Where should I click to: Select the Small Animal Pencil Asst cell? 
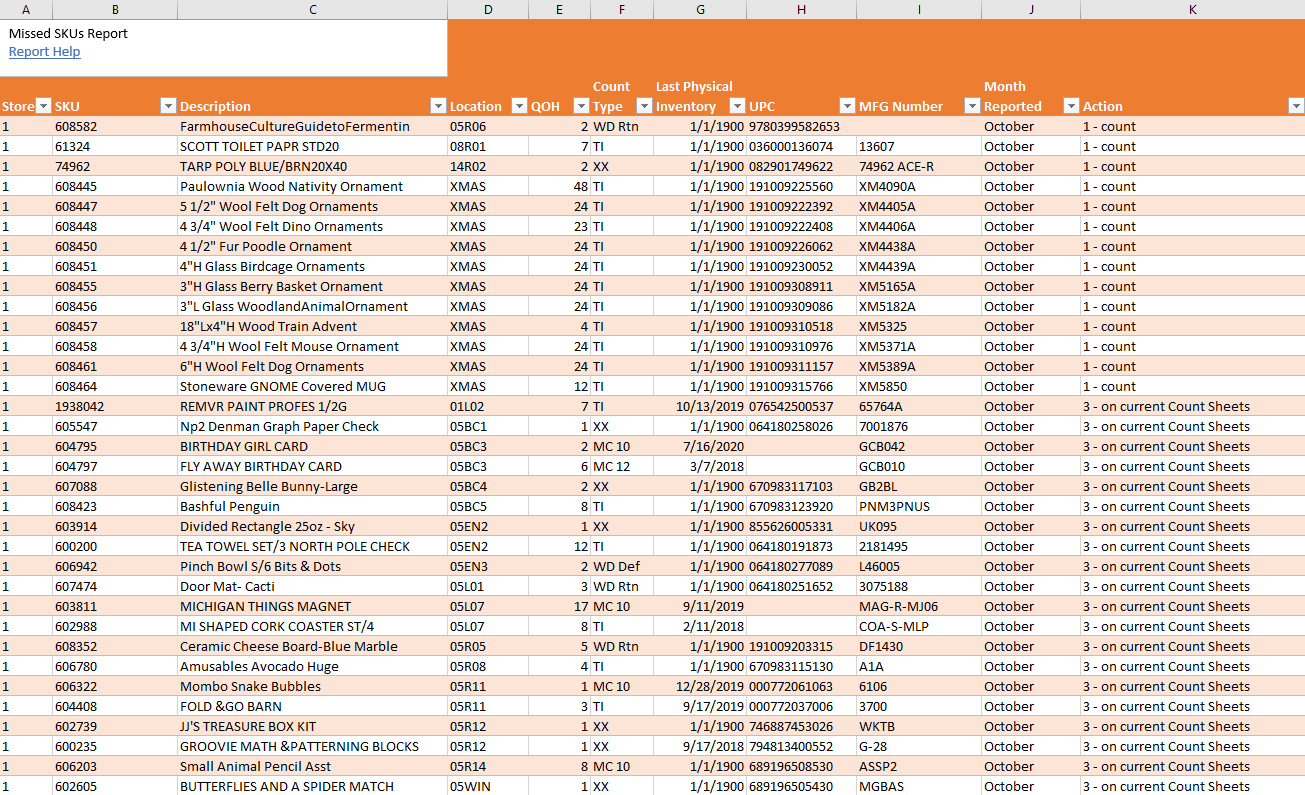click(x=313, y=766)
